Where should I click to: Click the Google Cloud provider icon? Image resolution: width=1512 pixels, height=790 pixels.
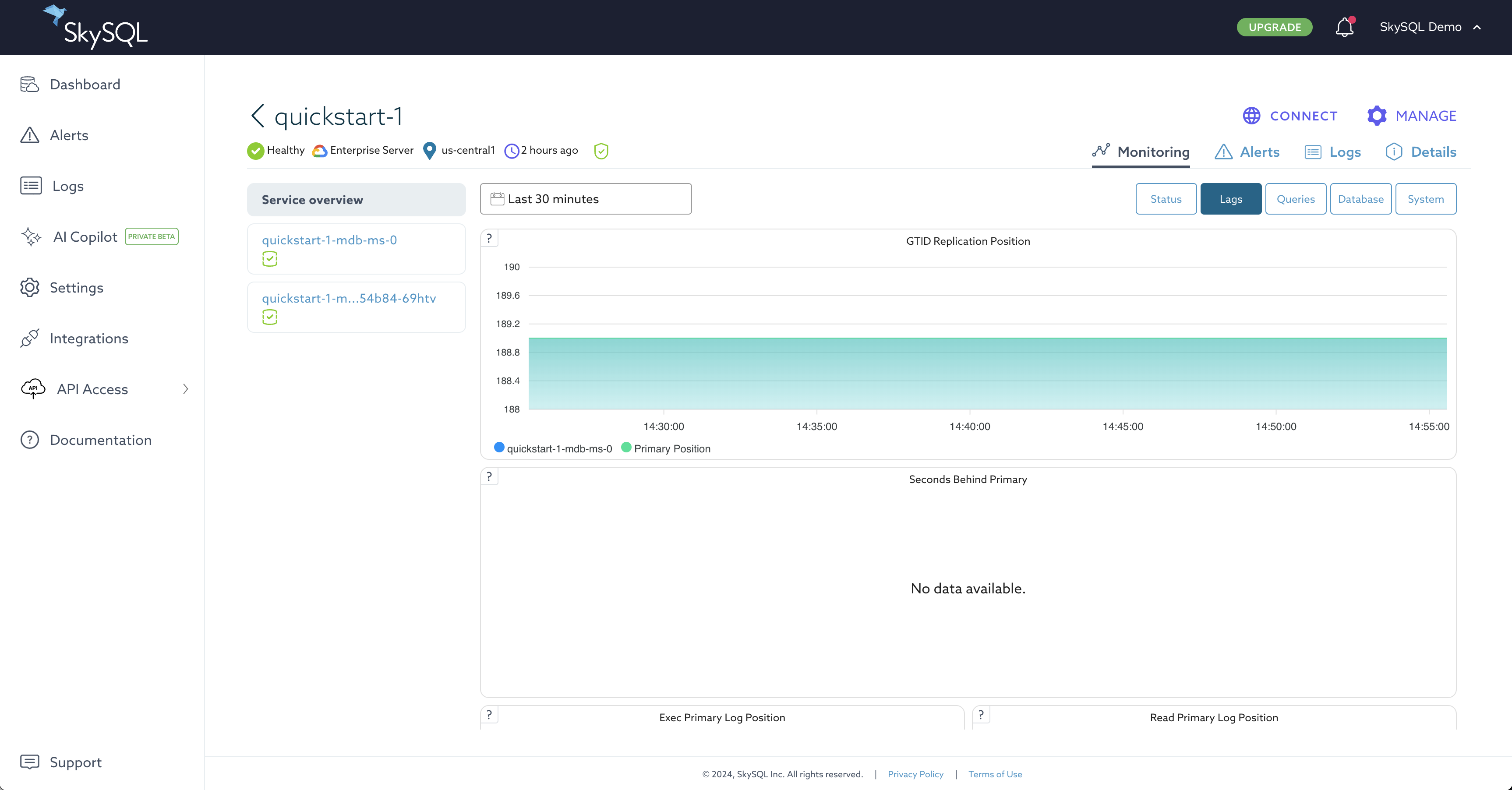[x=319, y=151]
